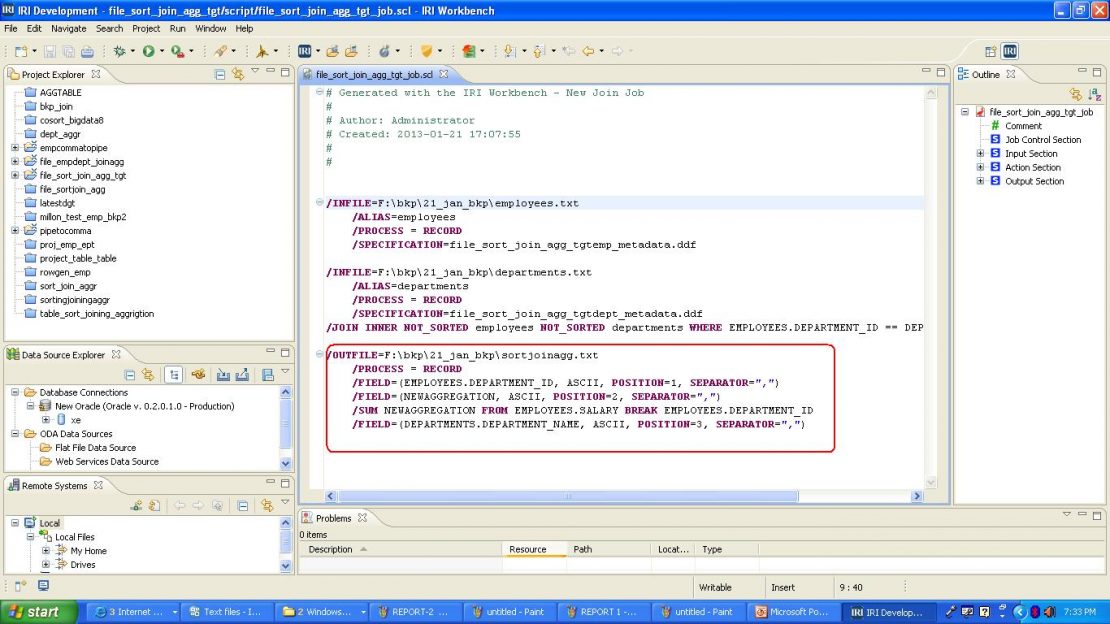This screenshot has height=624, width=1110.
Task: Click the rocket-style toolbar icon
Action: point(220,51)
